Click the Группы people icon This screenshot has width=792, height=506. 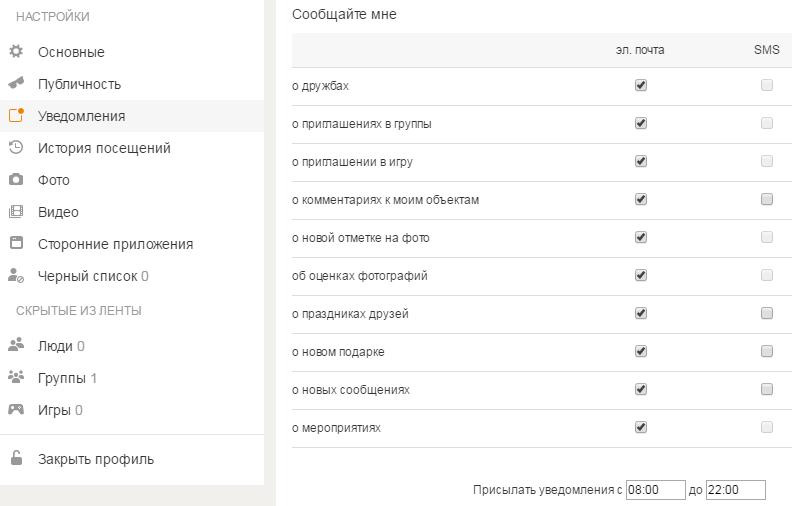16,377
